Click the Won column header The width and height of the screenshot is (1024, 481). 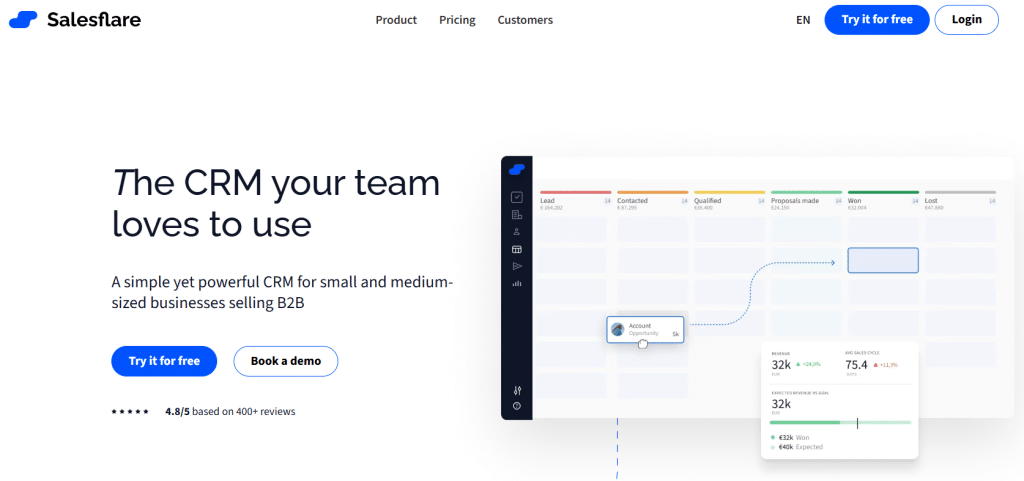click(x=883, y=201)
